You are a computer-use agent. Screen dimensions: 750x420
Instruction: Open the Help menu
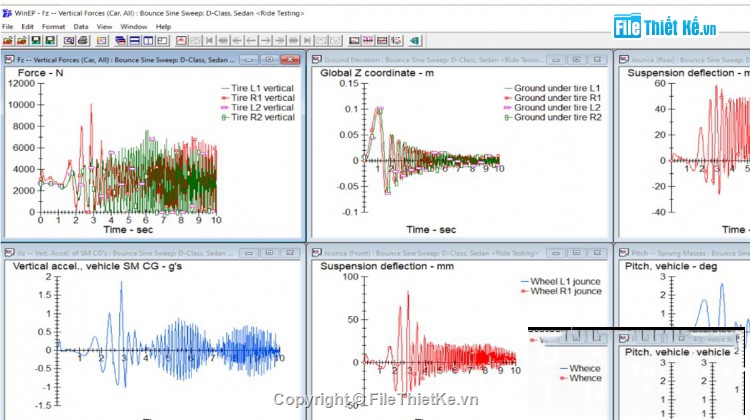click(163, 27)
